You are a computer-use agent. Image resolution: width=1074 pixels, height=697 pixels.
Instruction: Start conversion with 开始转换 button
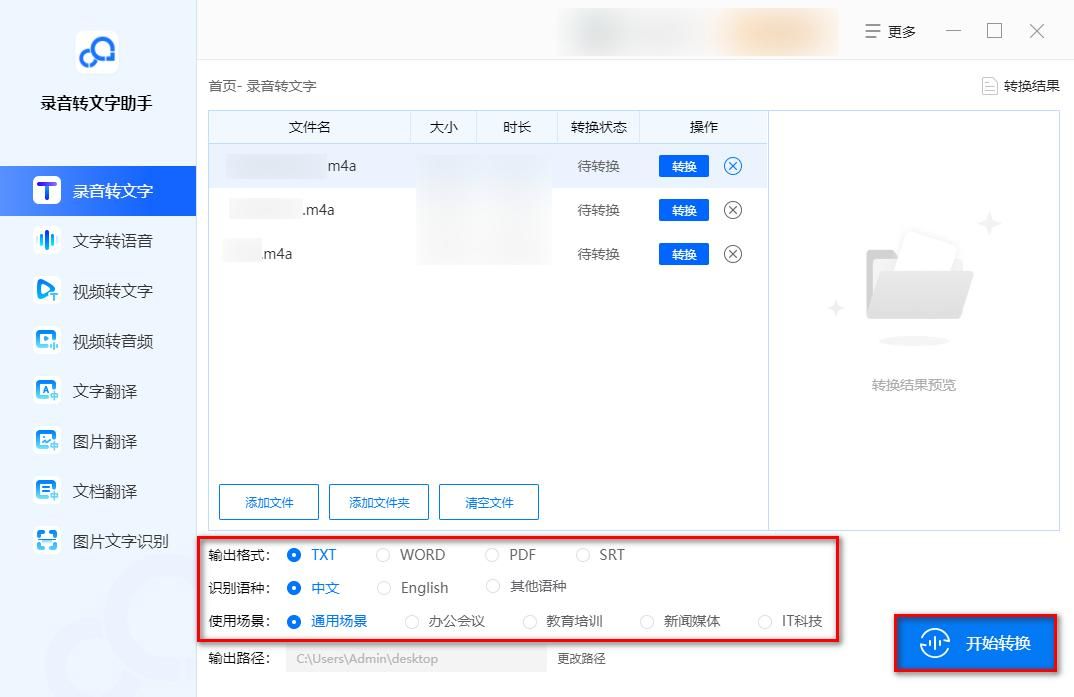[975, 643]
